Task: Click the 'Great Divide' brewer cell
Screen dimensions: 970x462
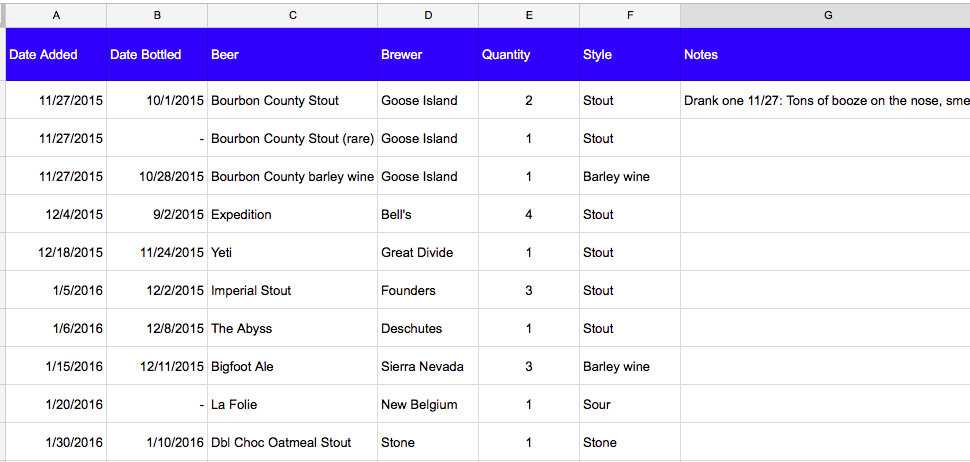Action: (427, 253)
